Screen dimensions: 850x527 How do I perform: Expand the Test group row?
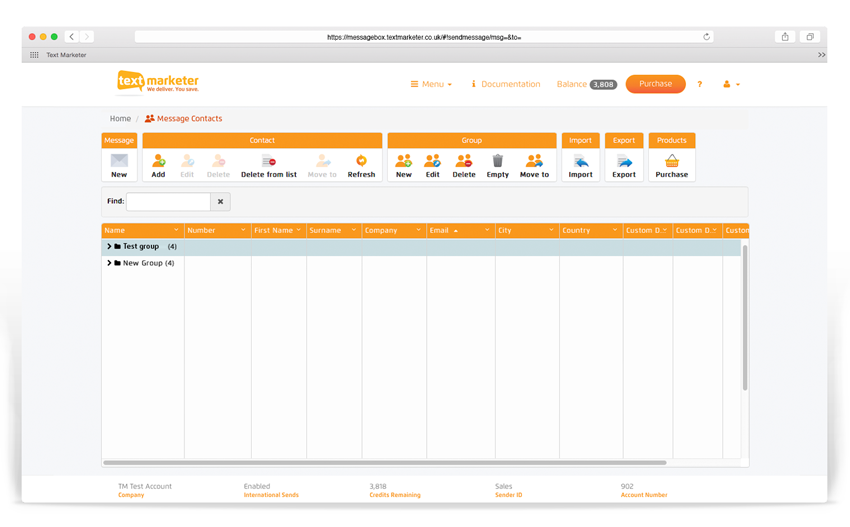(109, 246)
